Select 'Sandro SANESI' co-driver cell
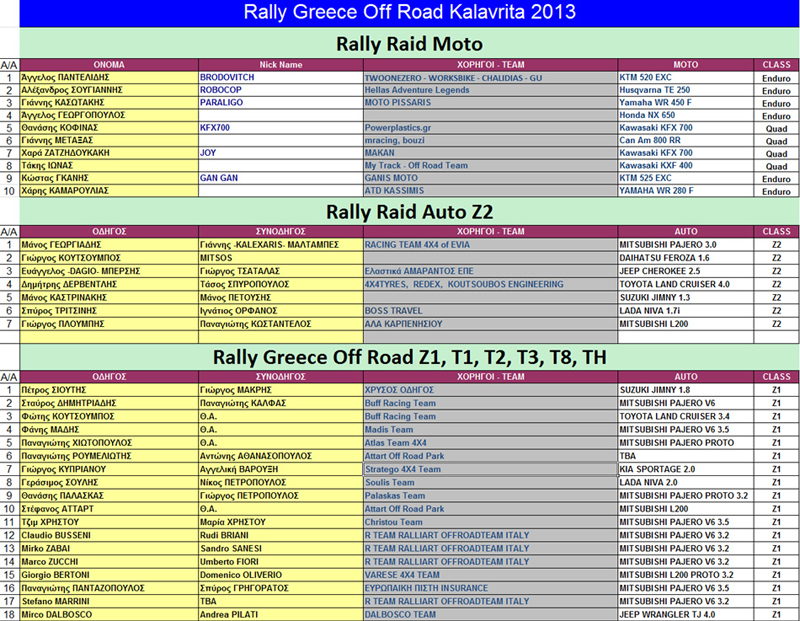 pyautogui.click(x=281, y=549)
